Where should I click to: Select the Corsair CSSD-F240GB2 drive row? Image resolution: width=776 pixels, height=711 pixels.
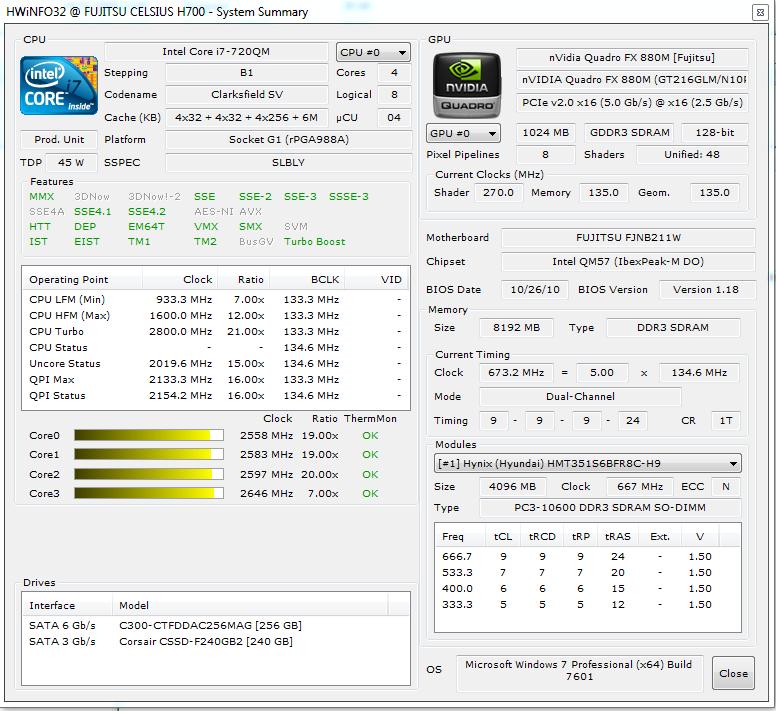click(x=215, y=642)
